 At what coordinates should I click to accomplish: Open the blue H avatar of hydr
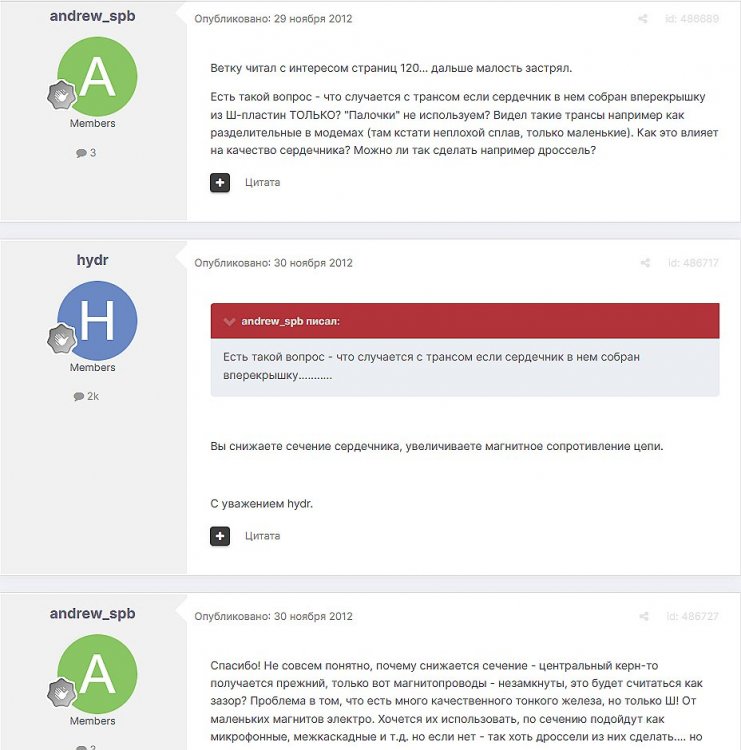(x=97, y=320)
